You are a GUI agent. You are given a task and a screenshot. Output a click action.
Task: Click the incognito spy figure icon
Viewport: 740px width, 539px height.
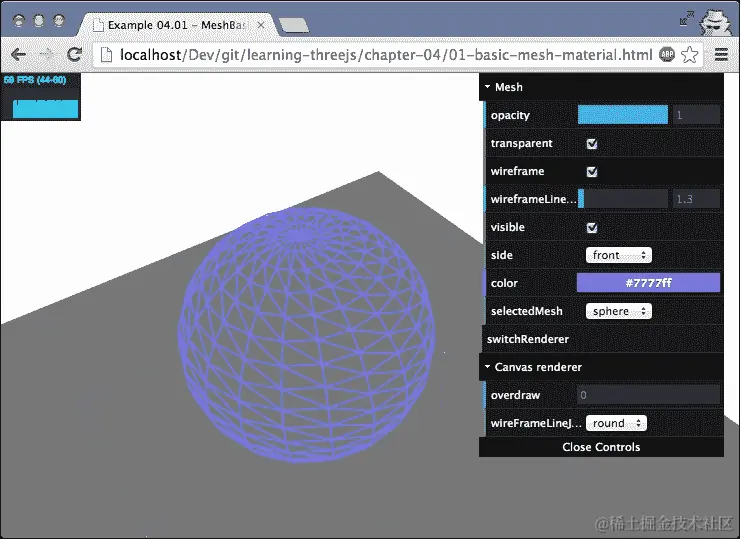(716, 22)
